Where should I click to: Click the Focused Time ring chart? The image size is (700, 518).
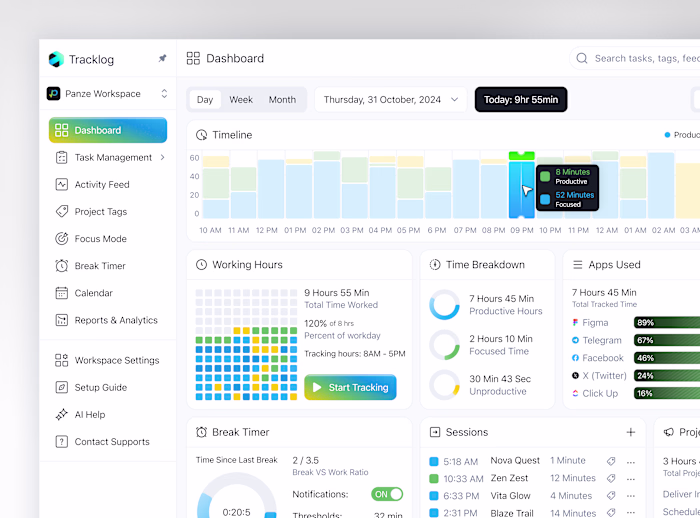[x=445, y=345]
